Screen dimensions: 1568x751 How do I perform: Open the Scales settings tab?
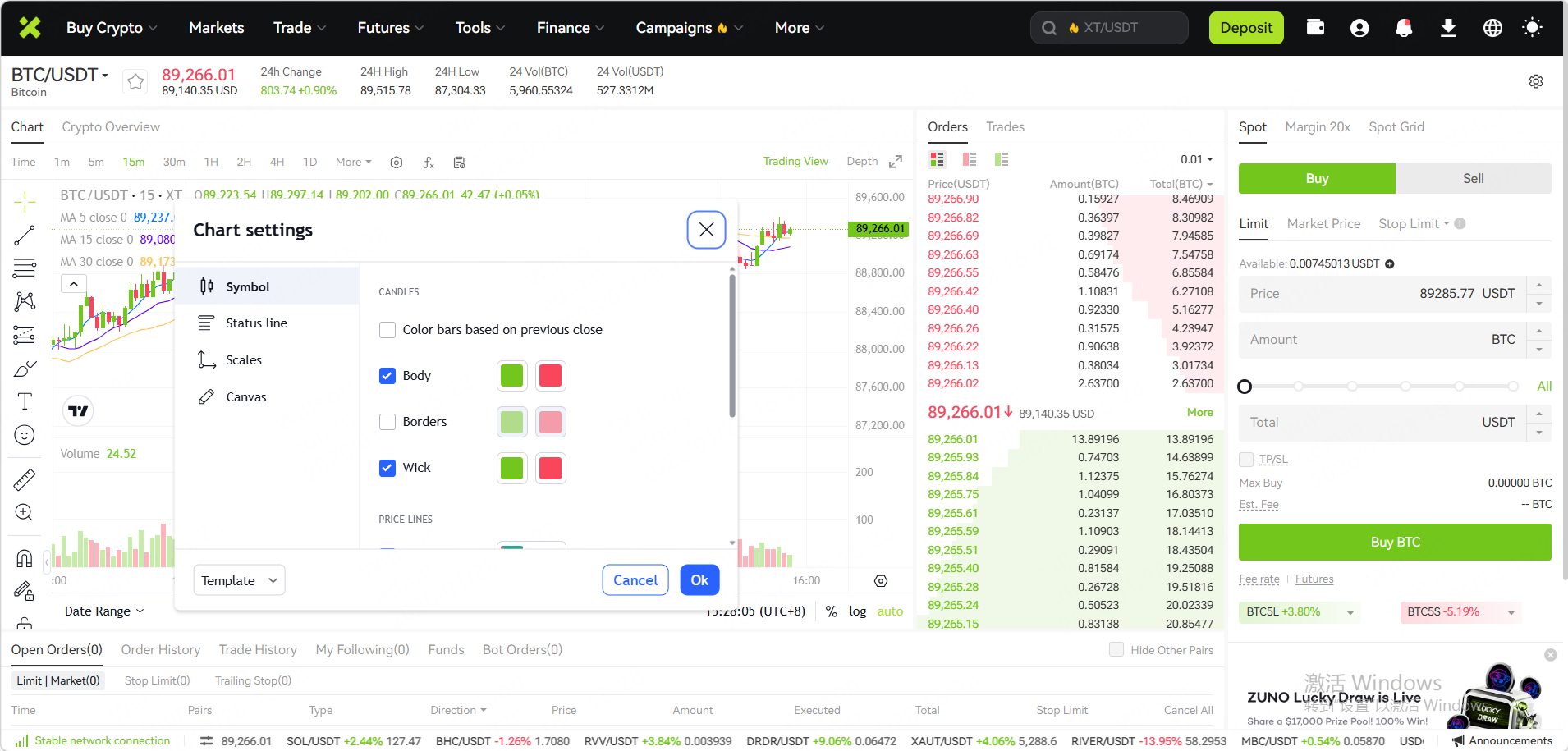[x=244, y=360]
